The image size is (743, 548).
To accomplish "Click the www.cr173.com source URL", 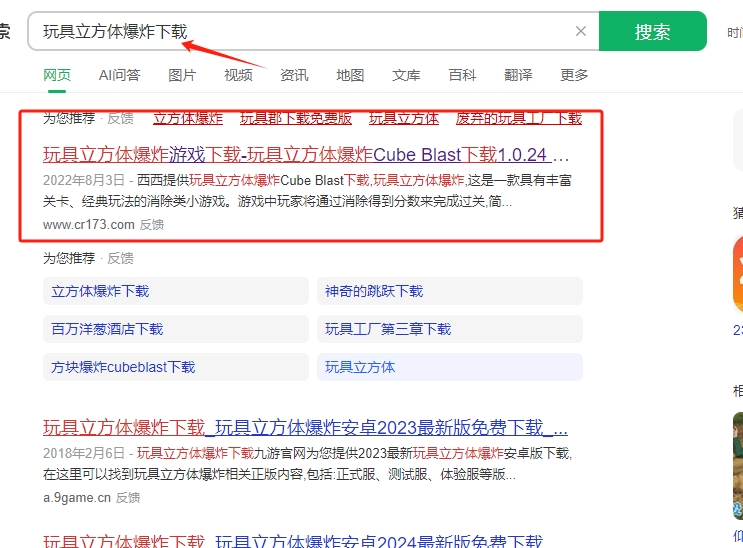I will pyautogui.click(x=89, y=224).
